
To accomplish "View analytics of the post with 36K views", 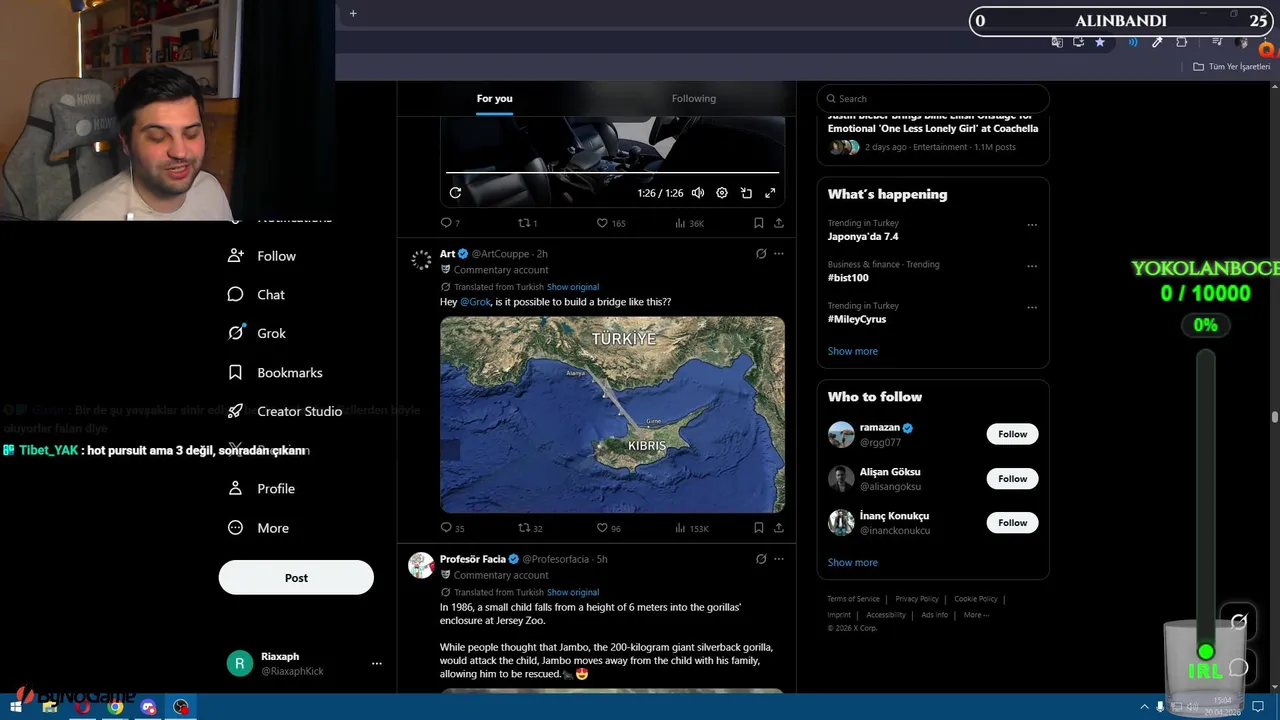I will [689, 223].
